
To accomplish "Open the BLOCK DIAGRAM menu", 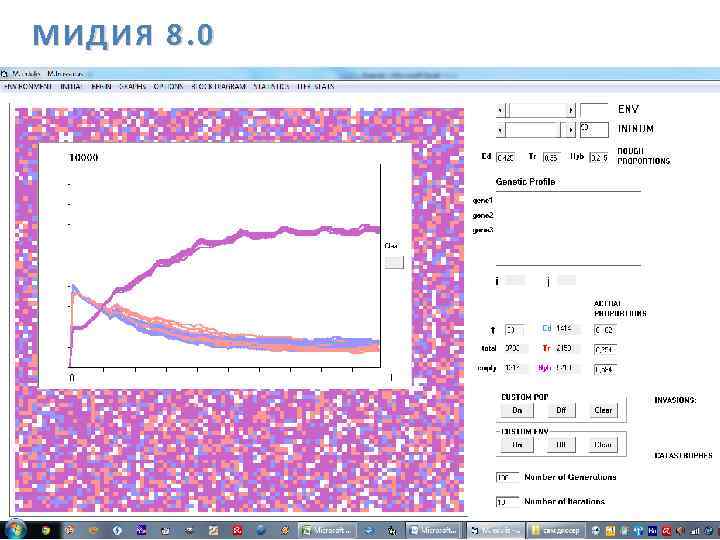I will tap(219, 86).
